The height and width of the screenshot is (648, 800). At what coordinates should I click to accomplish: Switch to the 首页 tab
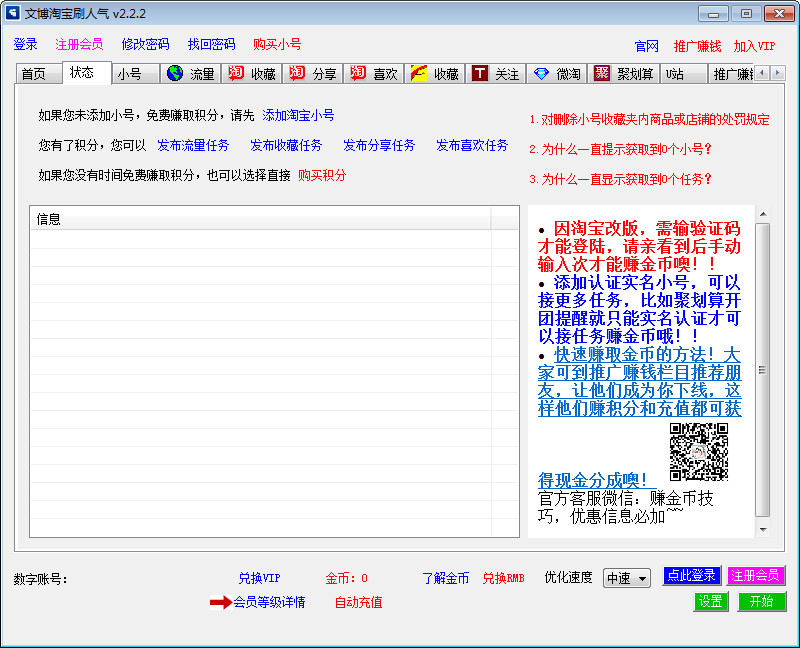(39, 74)
